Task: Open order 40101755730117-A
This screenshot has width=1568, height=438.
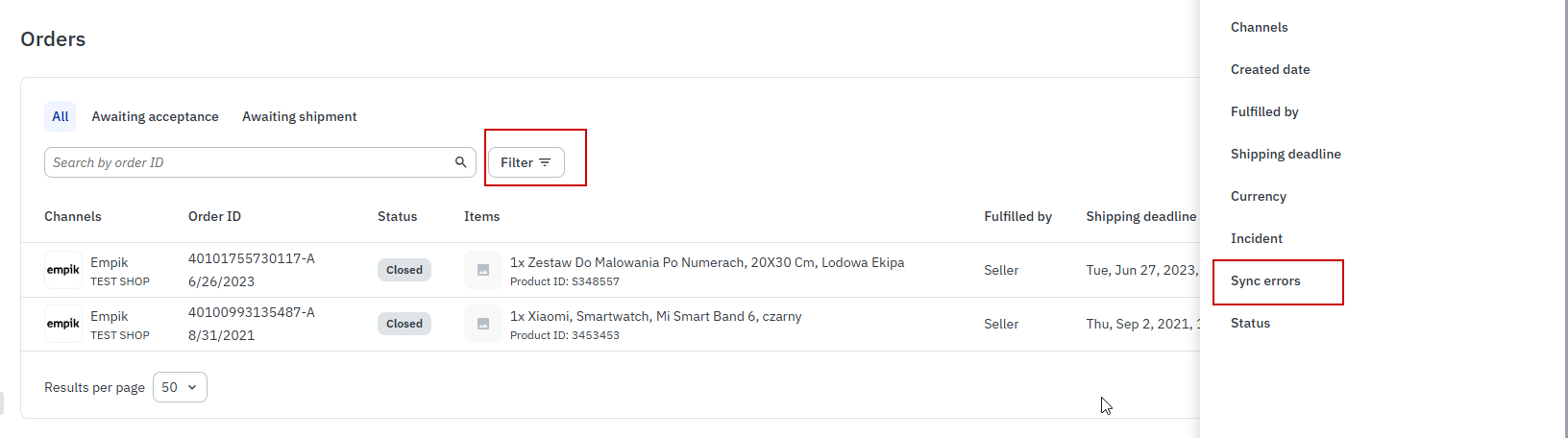Action: 252,258
